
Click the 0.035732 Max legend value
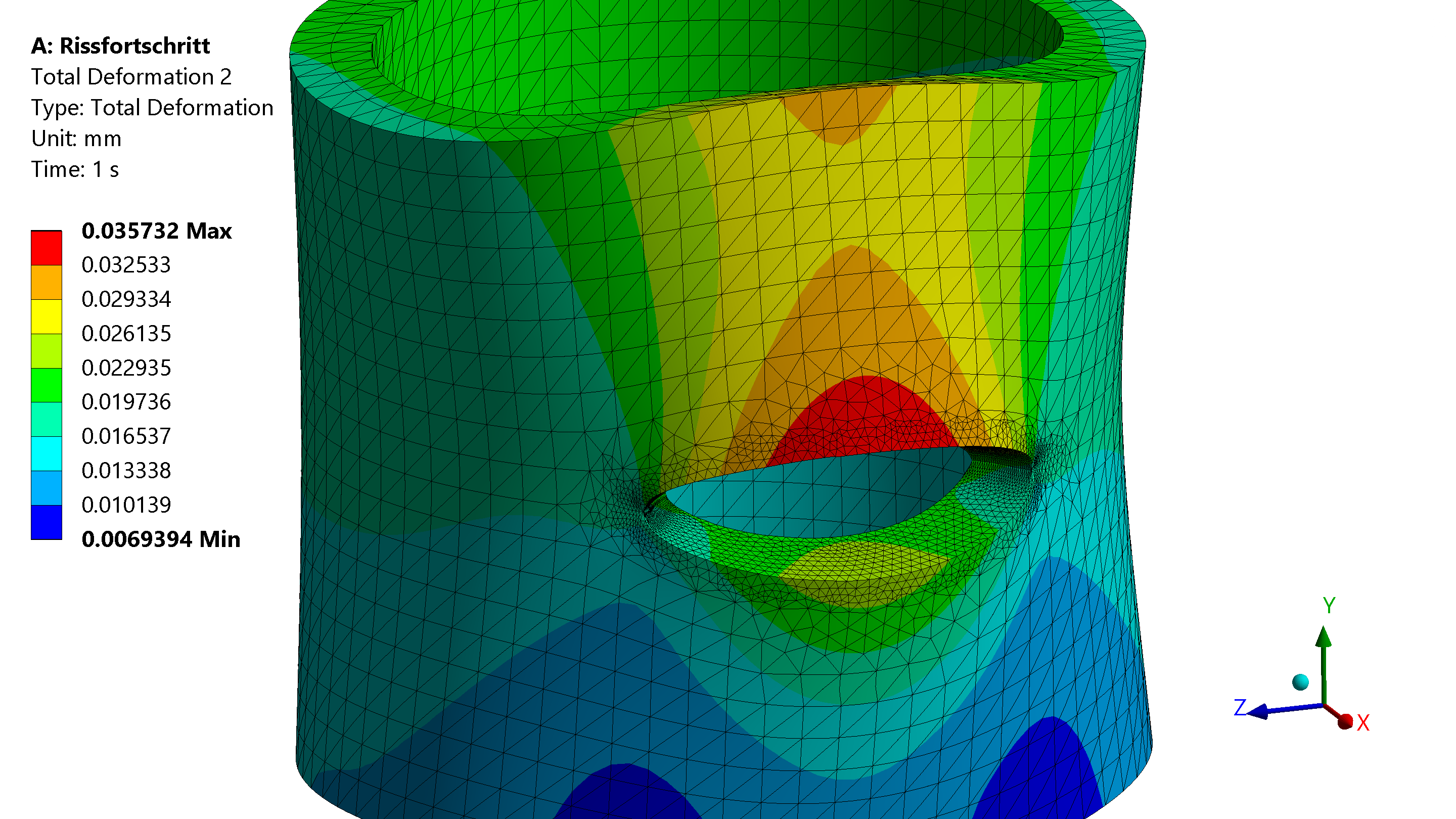[x=157, y=231]
